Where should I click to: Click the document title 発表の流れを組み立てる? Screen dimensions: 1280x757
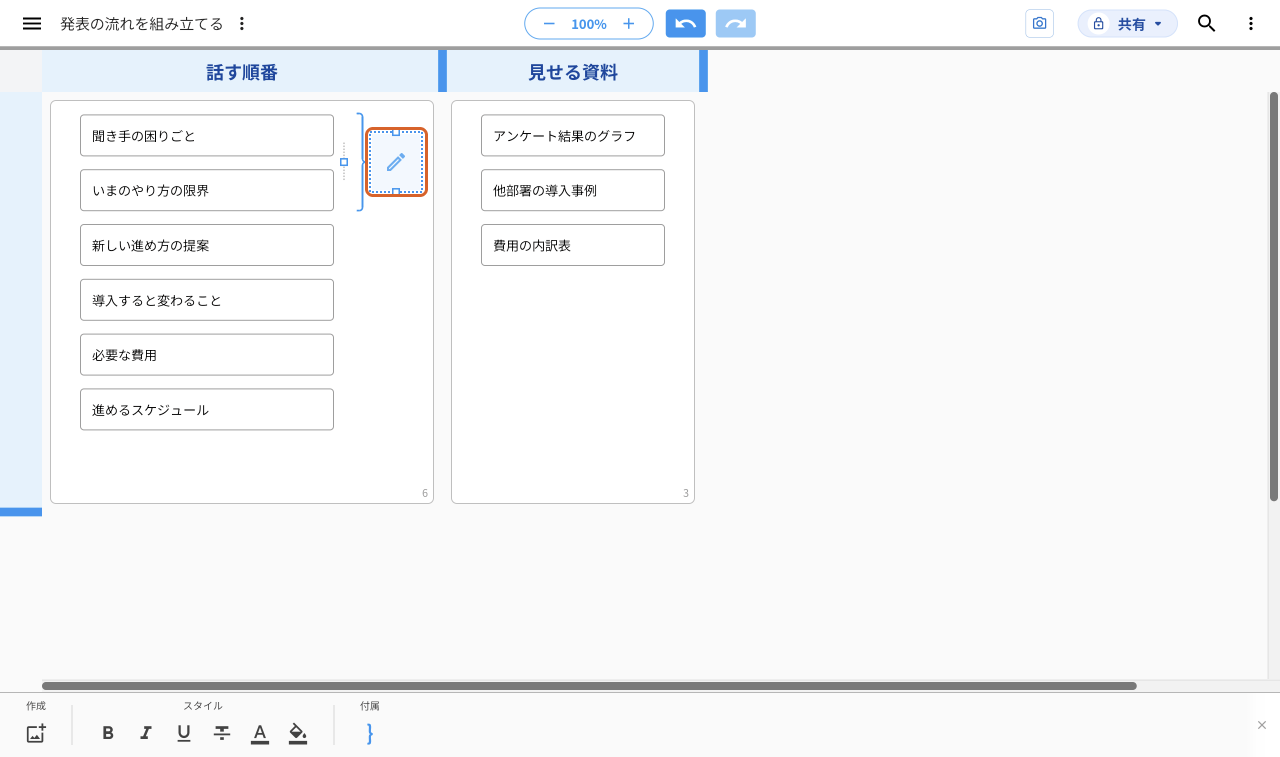coord(142,24)
